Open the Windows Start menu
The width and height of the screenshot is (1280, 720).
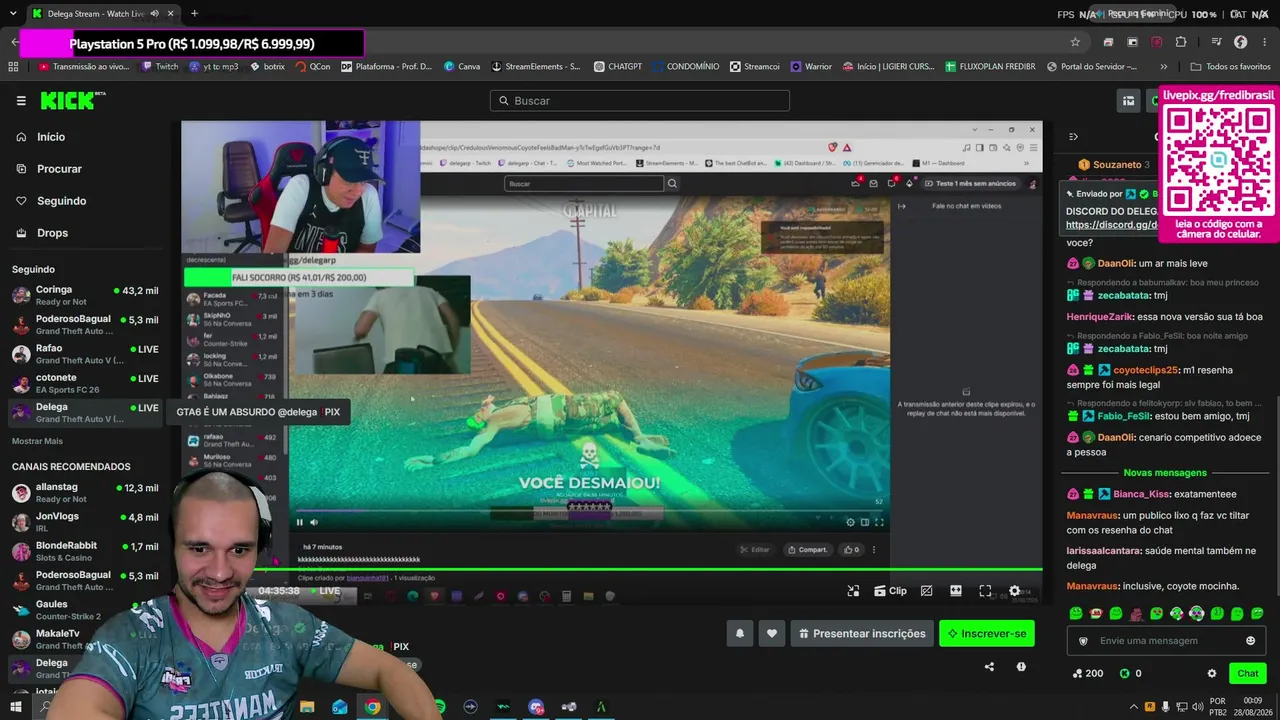pyautogui.click(x=16, y=707)
